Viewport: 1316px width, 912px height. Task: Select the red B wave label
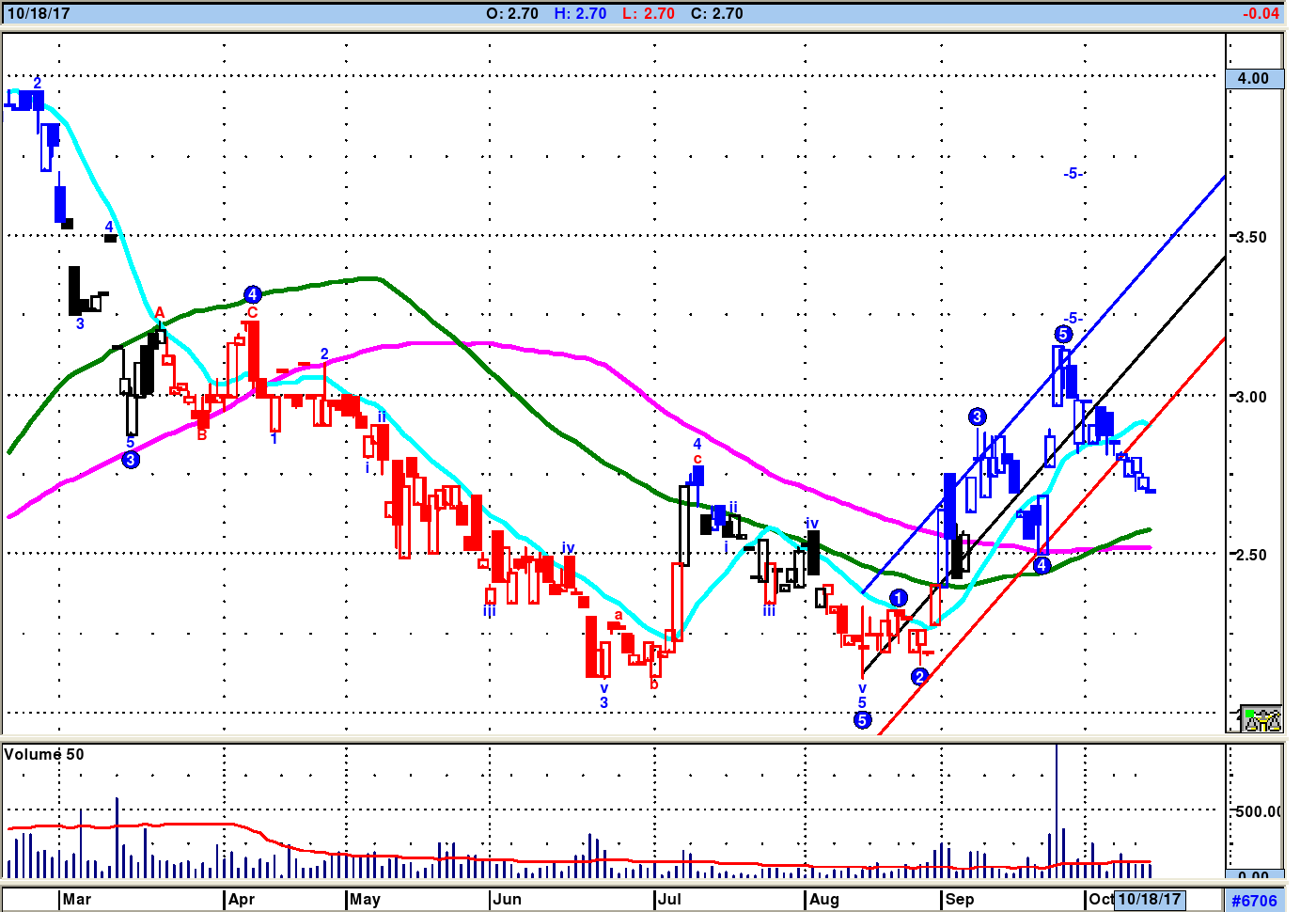point(201,434)
